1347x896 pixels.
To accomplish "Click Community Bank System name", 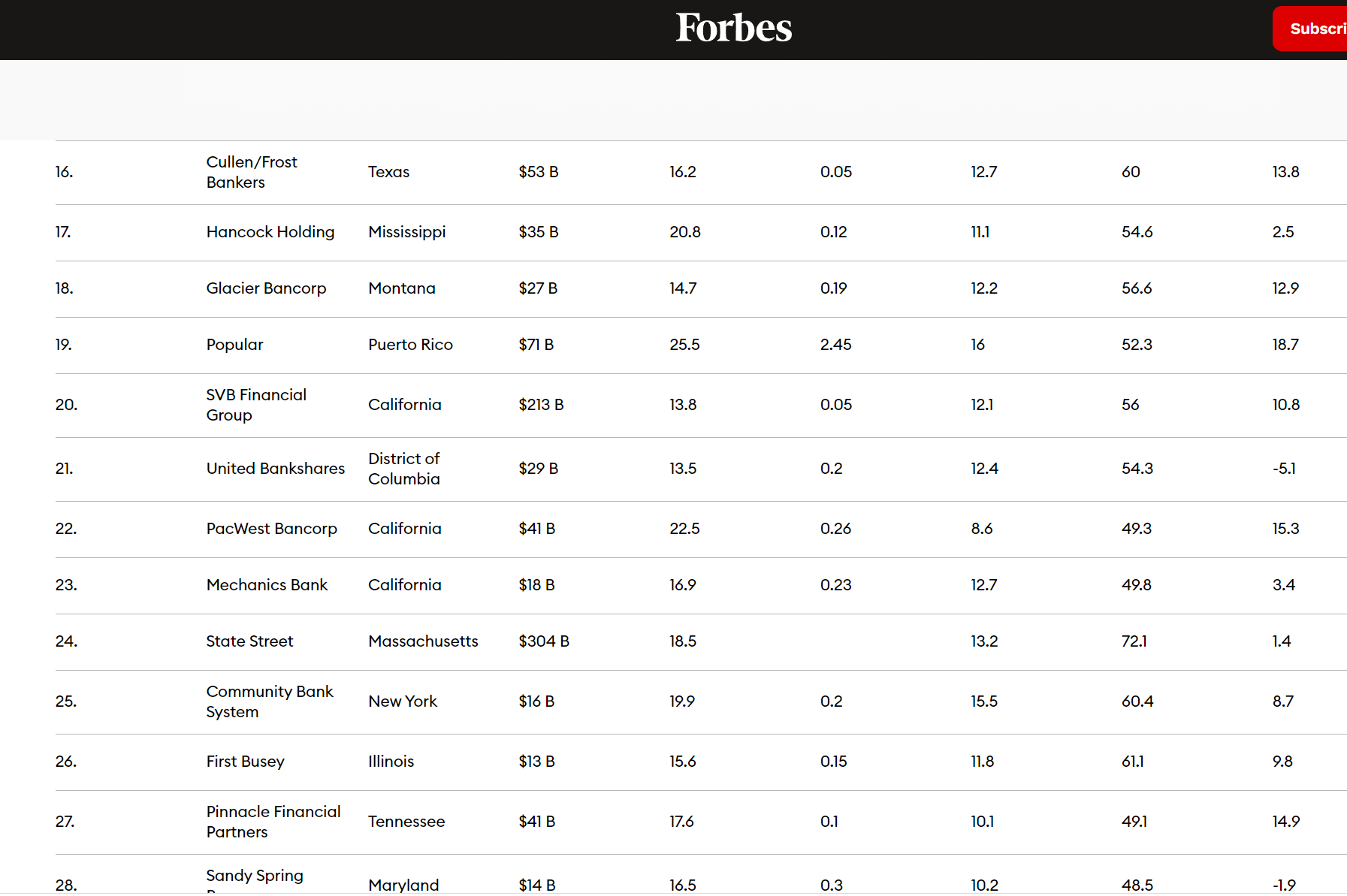I will tap(269, 701).
